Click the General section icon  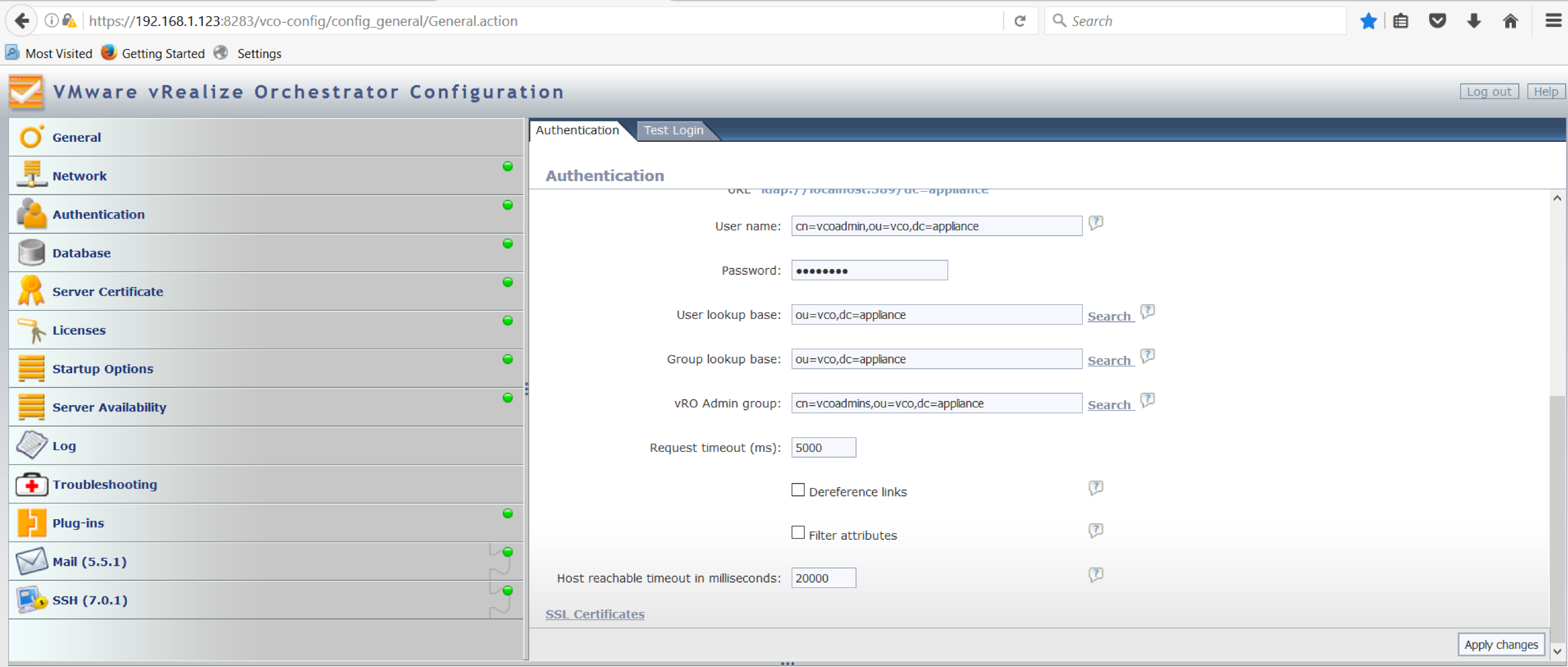[x=31, y=137]
